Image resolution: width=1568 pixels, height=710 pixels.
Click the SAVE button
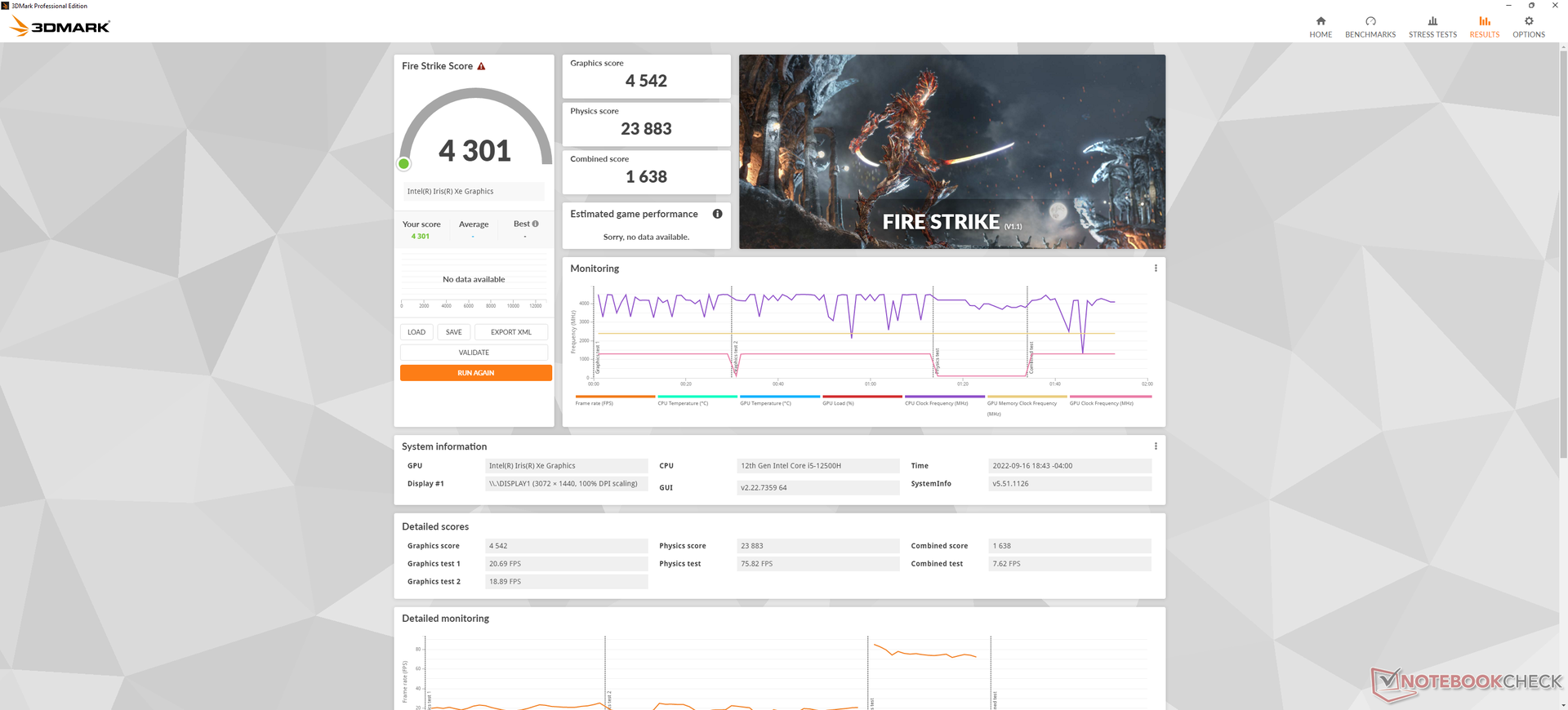(454, 332)
